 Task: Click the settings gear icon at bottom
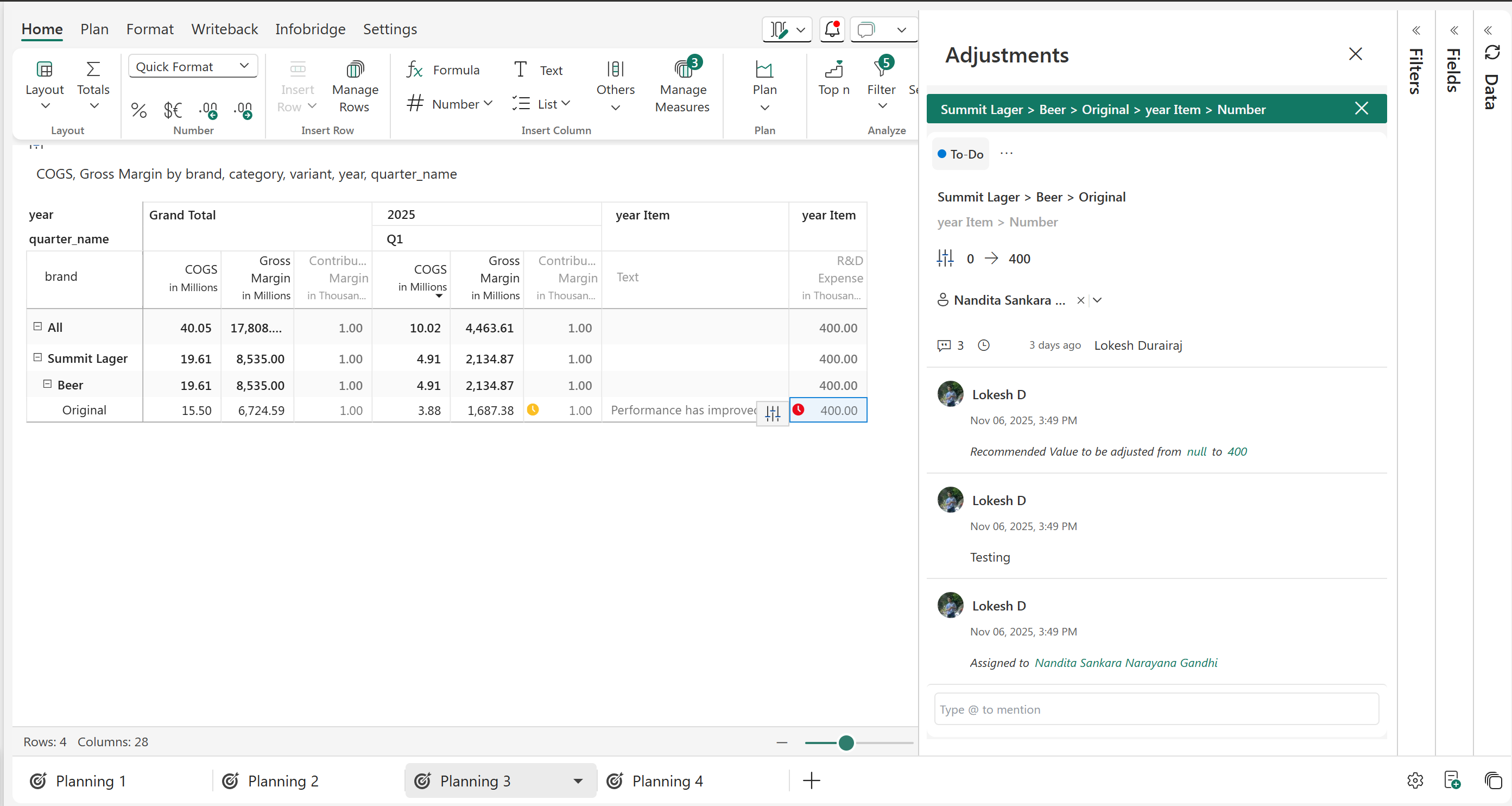1415,781
